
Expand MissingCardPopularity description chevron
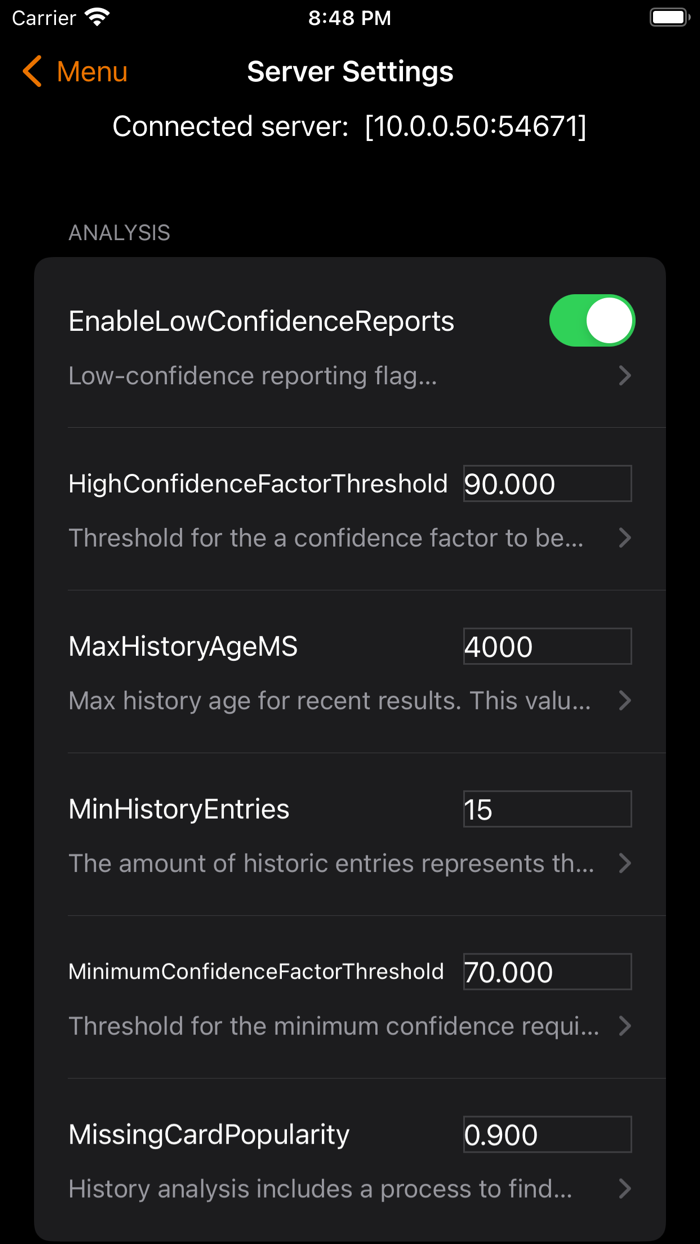click(x=625, y=1189)
